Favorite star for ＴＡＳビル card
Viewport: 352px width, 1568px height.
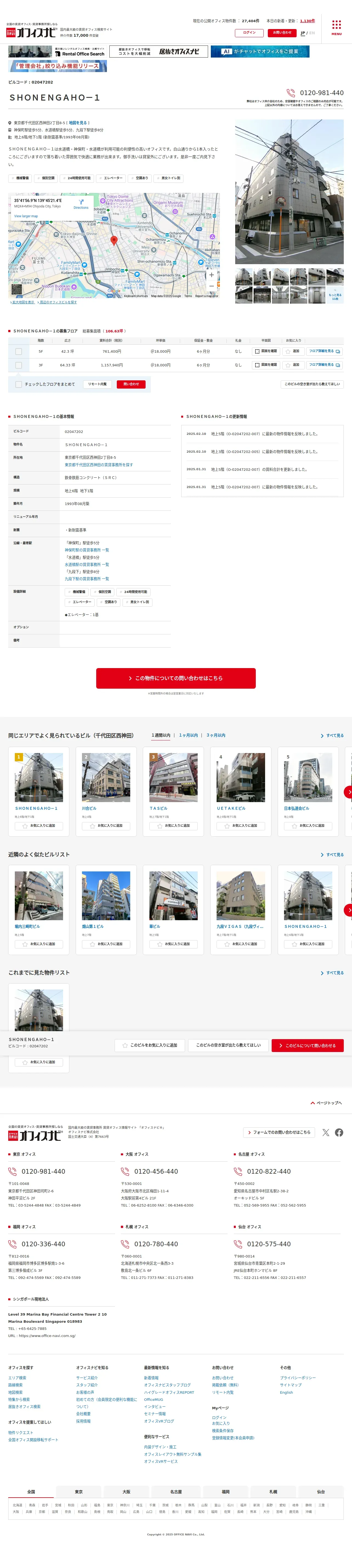coord(160,826)
